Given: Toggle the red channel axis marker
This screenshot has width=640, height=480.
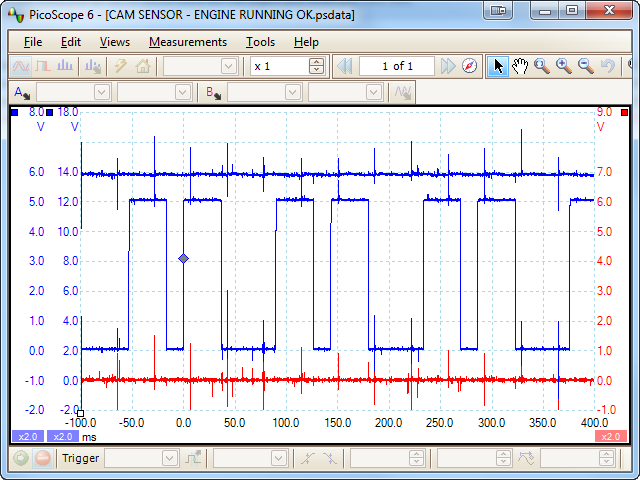Looking at the screenshot, I should click(x=625, y=112).
